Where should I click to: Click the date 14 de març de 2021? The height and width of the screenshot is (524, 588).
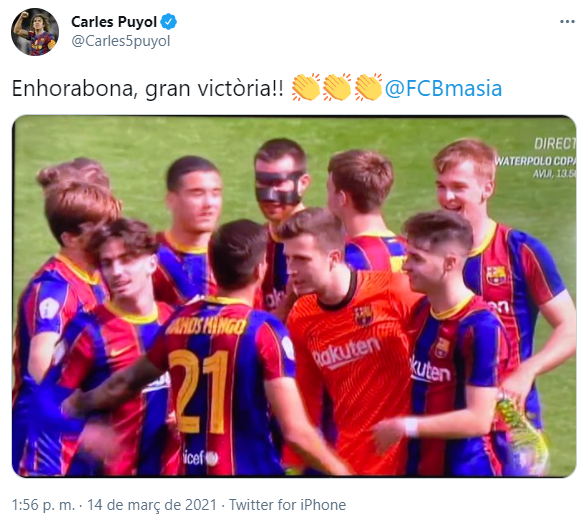[x=152, y=505]
